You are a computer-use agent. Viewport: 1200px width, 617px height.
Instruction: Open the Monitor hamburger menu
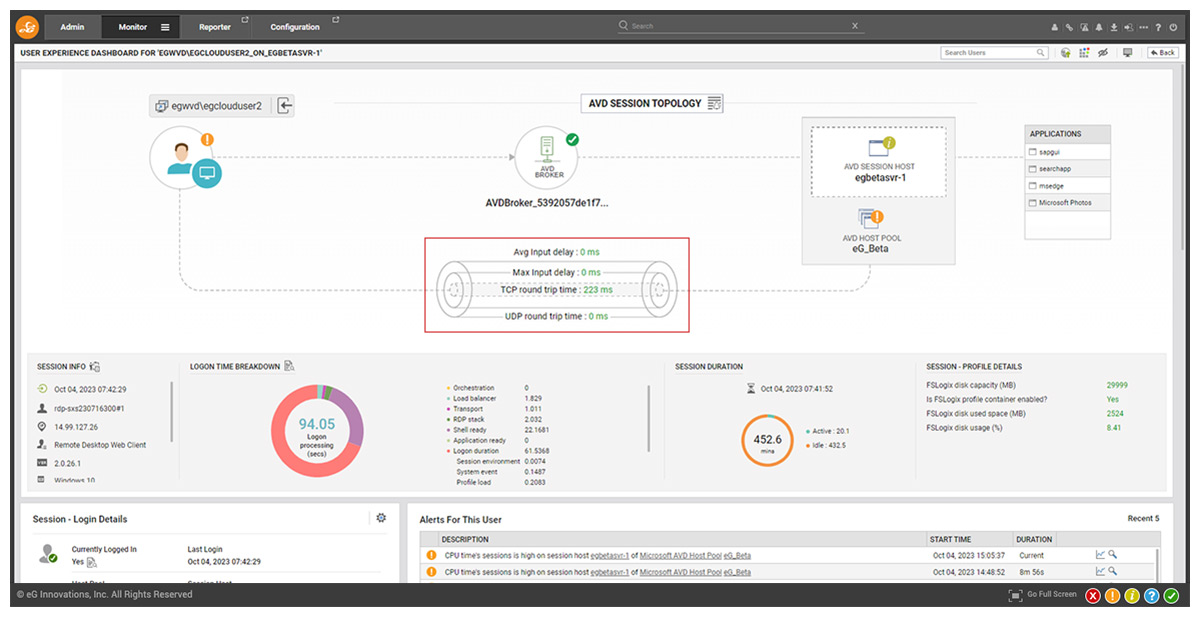(165, 27)
